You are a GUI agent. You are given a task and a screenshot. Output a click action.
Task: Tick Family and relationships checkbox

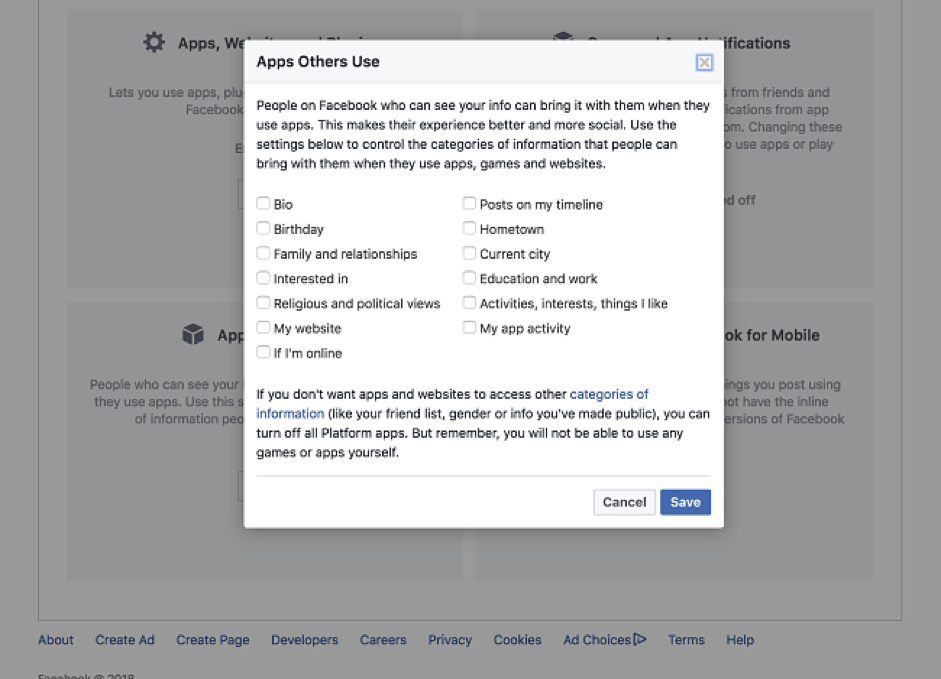pyautogui.click(x=264, y=254)
